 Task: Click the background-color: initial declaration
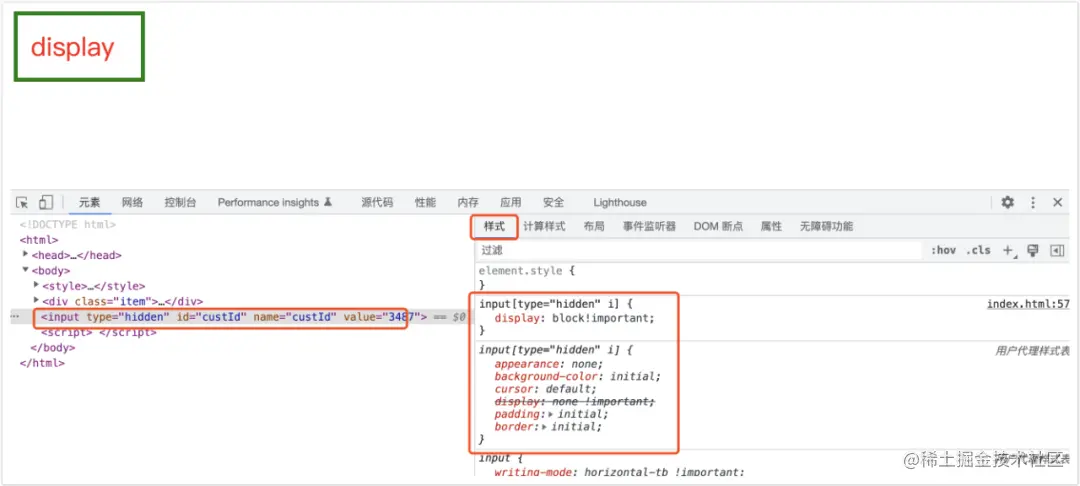(577, 377)
